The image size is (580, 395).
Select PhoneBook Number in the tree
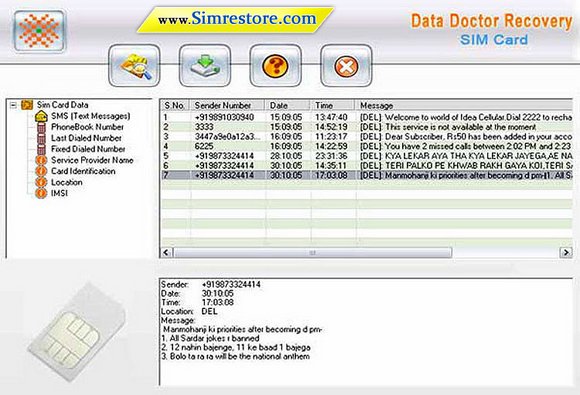(87, 127)
